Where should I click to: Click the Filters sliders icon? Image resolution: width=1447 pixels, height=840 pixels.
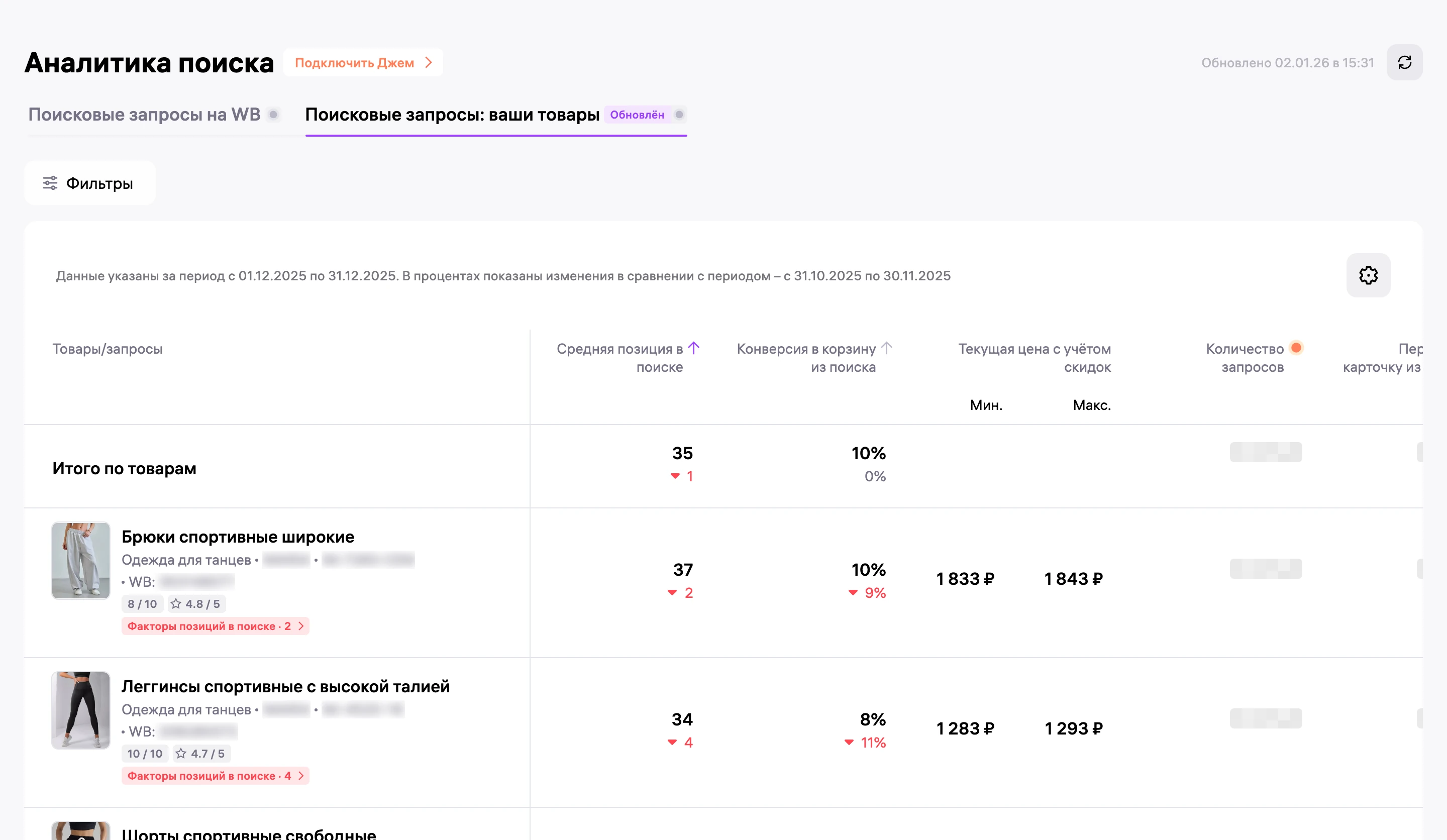[50, 183]
